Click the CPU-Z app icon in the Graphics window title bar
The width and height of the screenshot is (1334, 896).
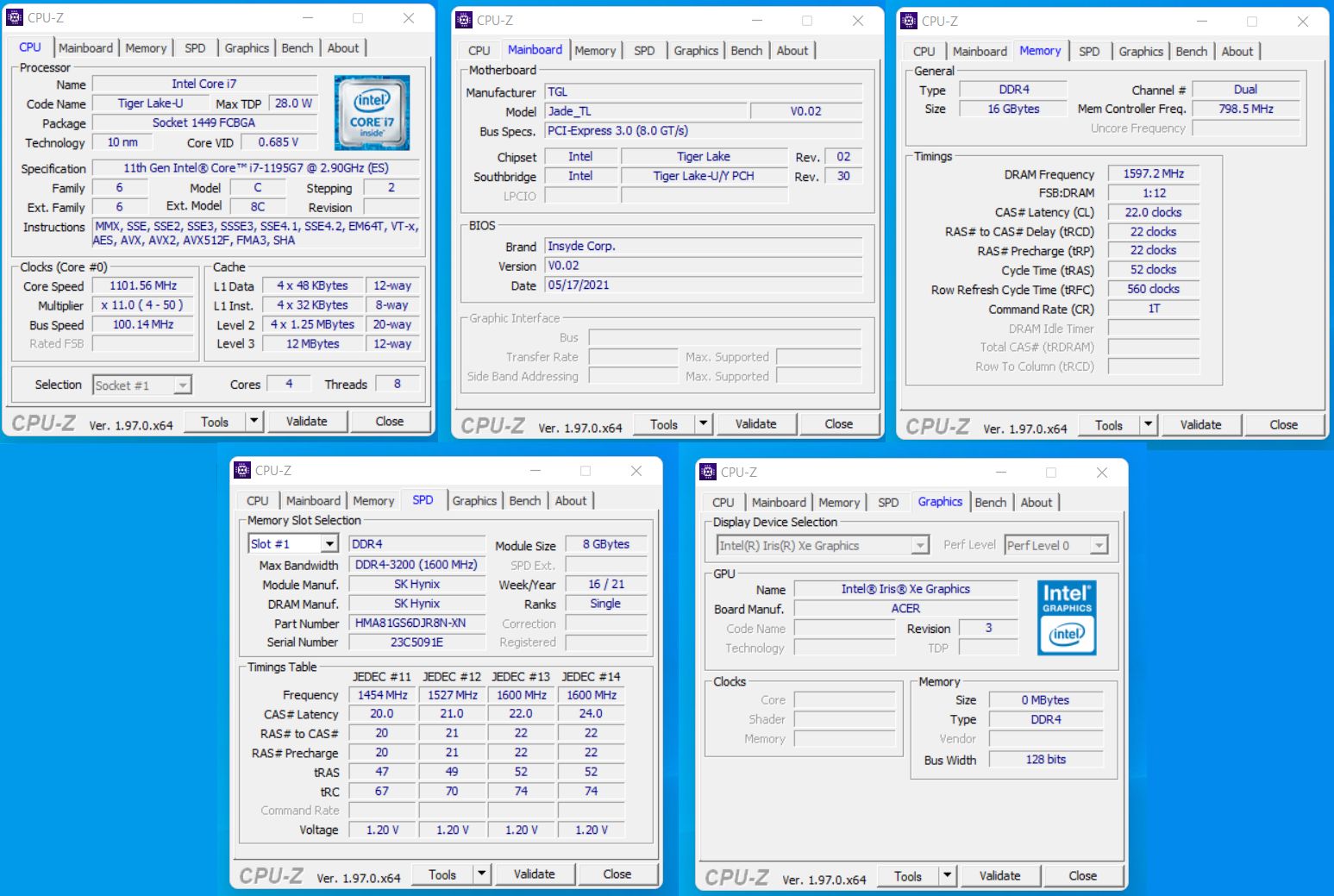coord(708,472)
